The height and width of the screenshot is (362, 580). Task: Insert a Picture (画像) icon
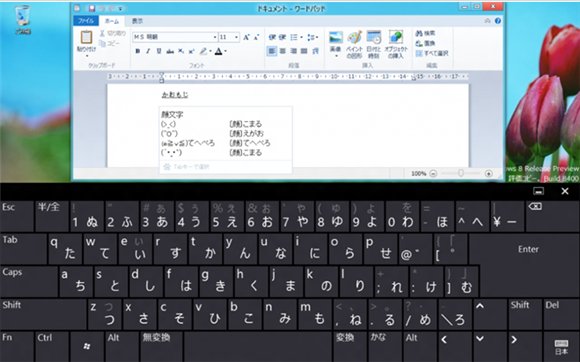coord(336,38)
